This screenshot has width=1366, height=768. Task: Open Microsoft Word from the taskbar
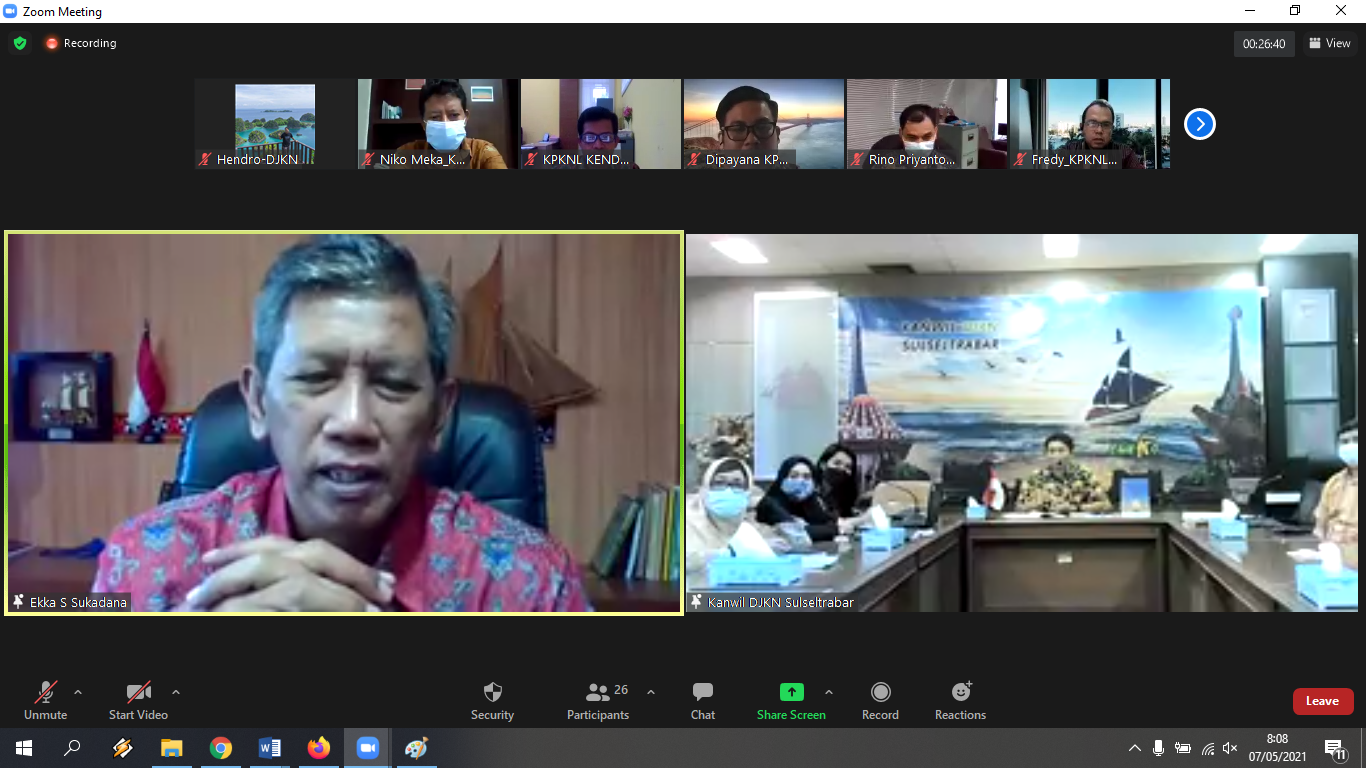[x=270, y=748]
